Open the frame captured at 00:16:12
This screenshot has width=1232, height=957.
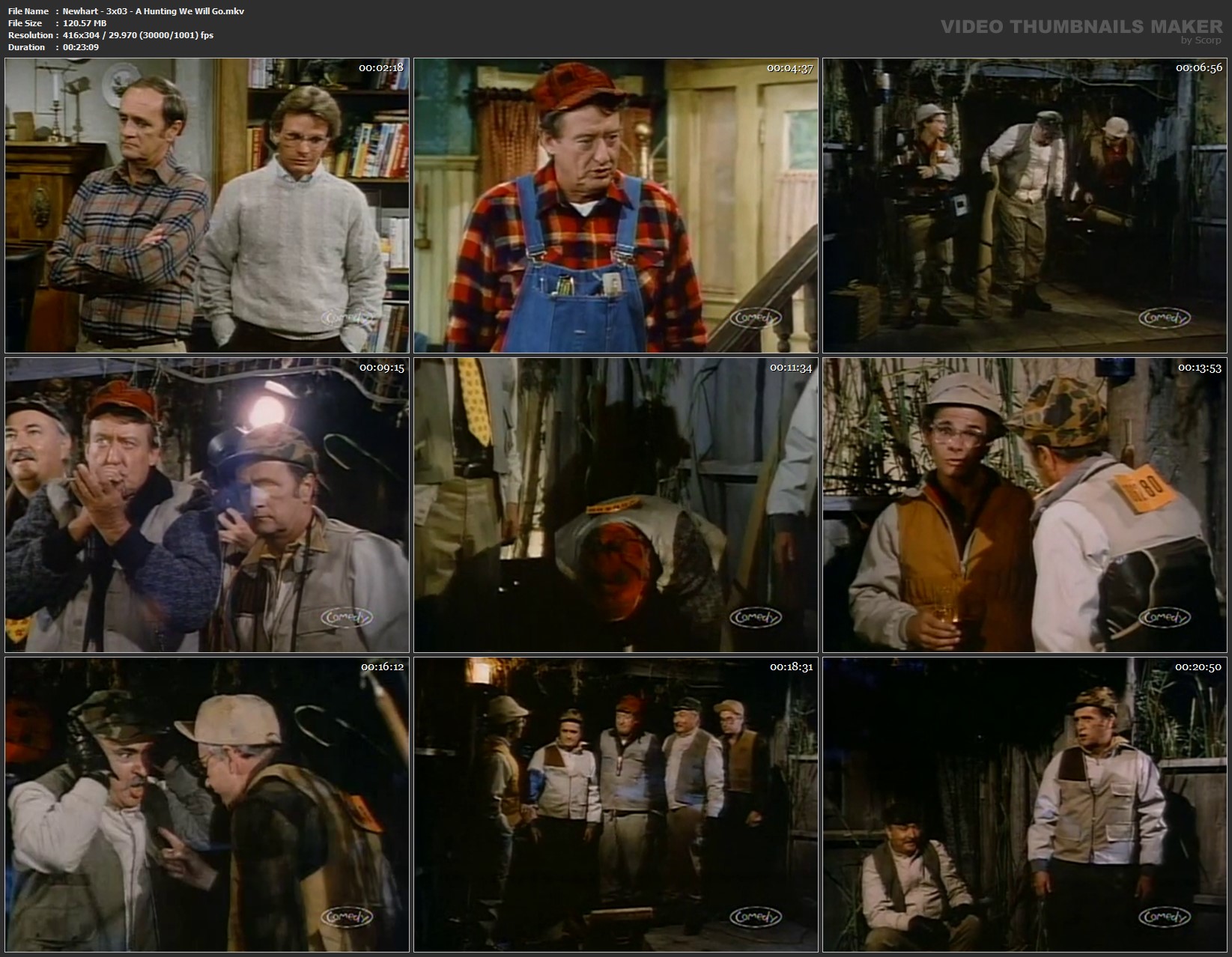click(207, 805)
